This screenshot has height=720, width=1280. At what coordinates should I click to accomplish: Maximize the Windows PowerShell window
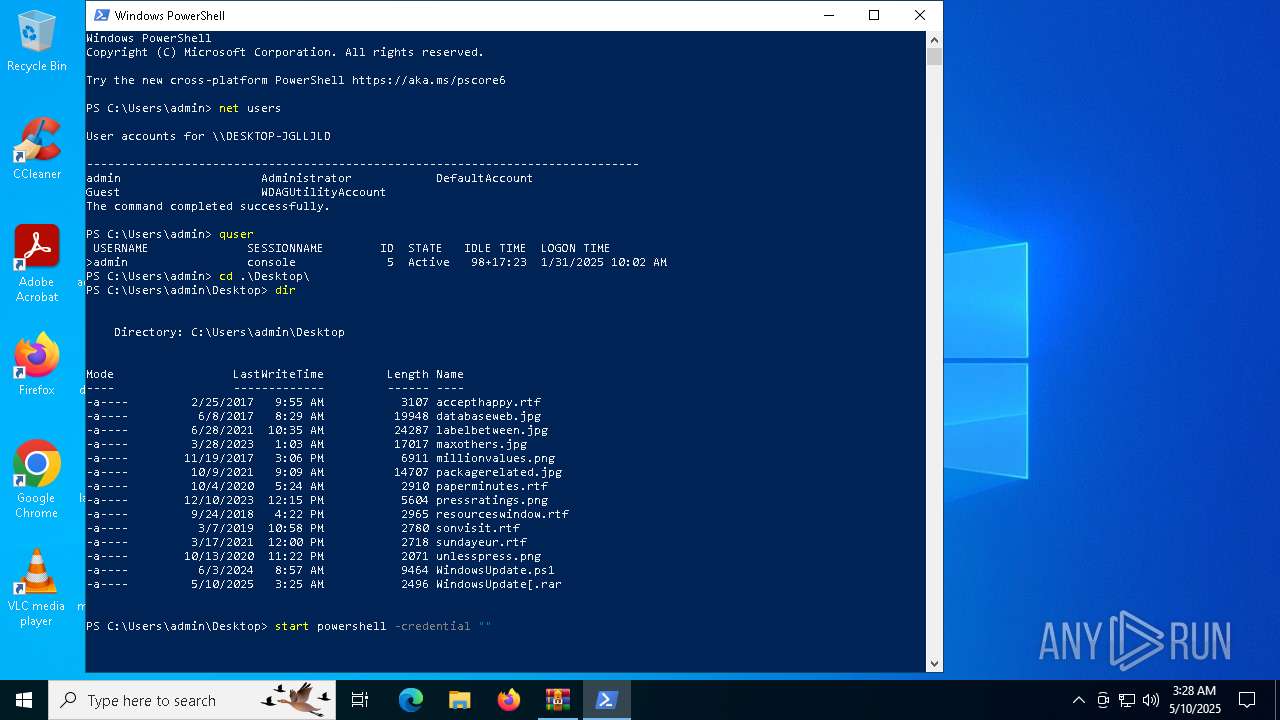tap(874, 15)
